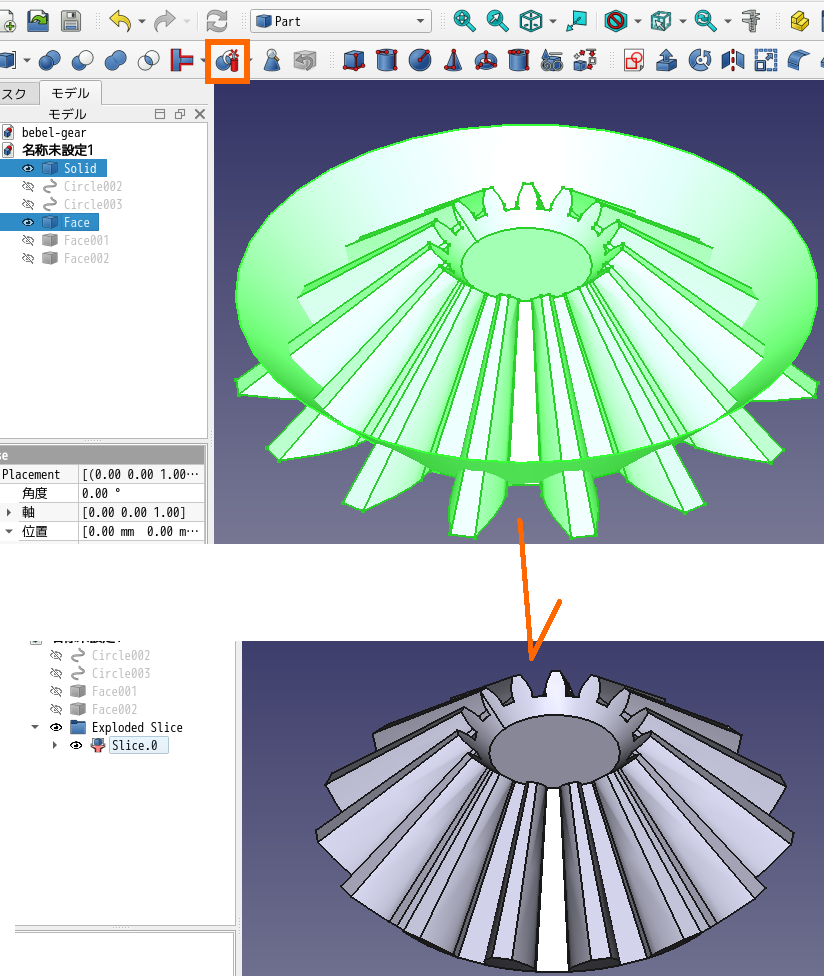Click the torus primitive icon
The image size is (824, 976).
[x=485, y=61]
